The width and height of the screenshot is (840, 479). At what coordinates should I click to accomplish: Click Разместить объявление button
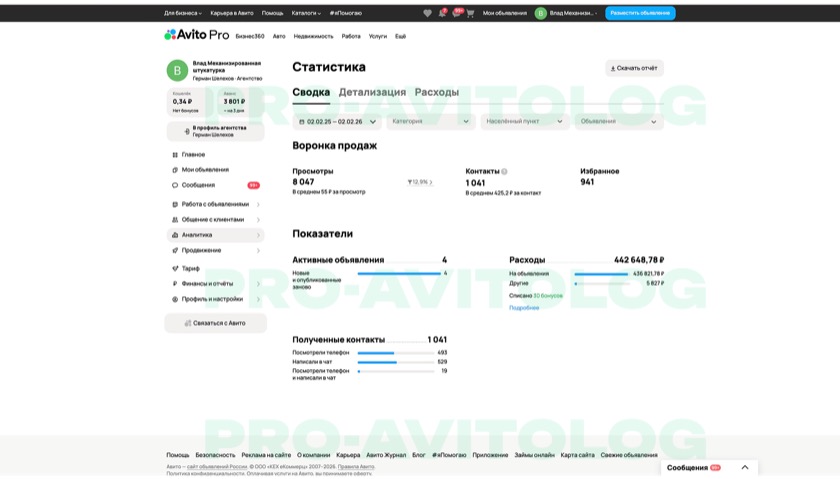point(640,13)
